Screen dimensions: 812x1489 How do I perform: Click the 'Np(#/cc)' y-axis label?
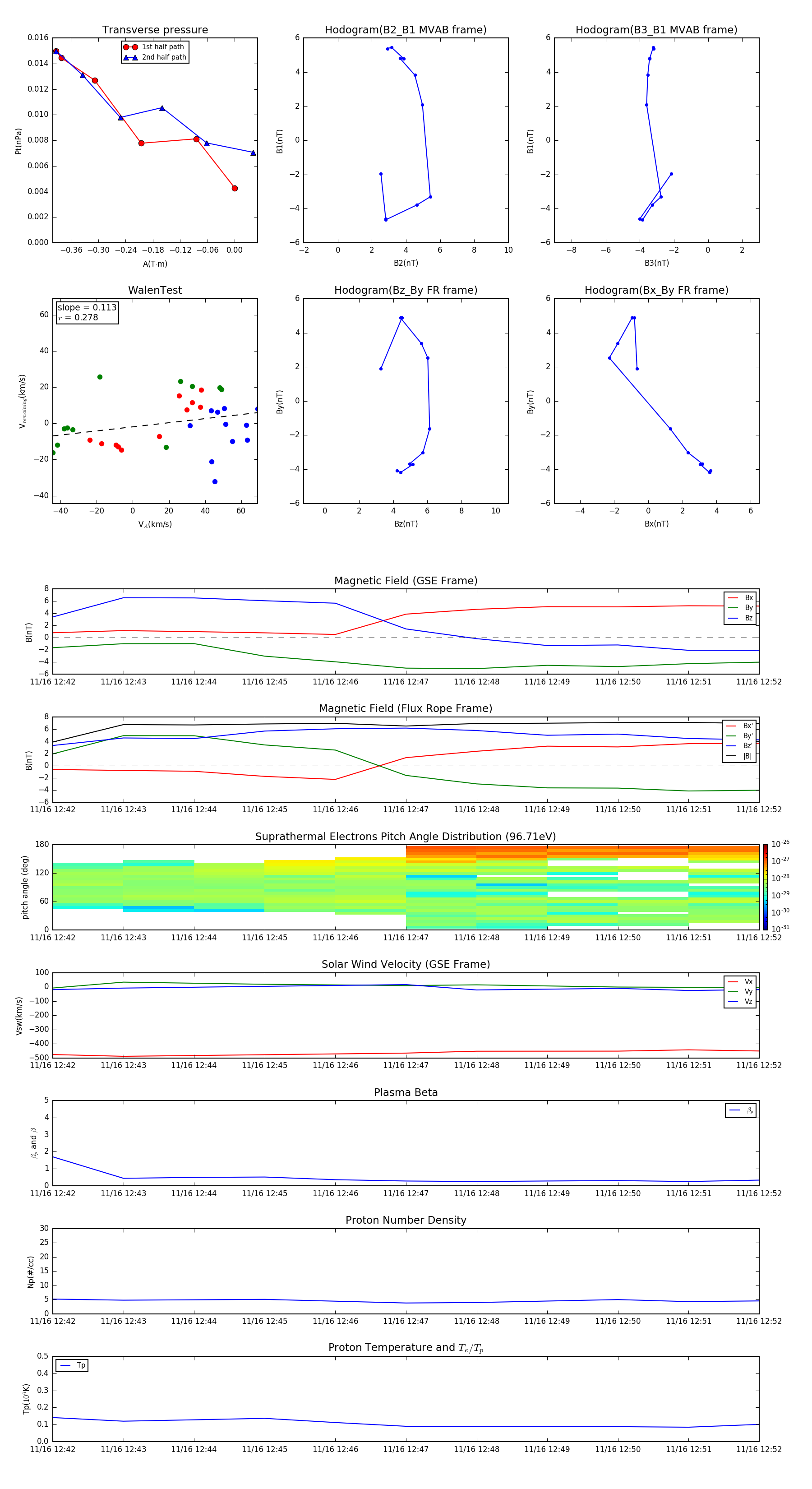coord(31,1272)
